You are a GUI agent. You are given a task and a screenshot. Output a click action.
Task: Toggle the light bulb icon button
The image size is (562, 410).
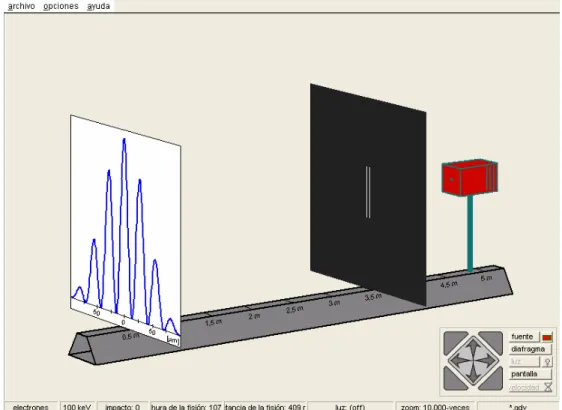(547, 362)
